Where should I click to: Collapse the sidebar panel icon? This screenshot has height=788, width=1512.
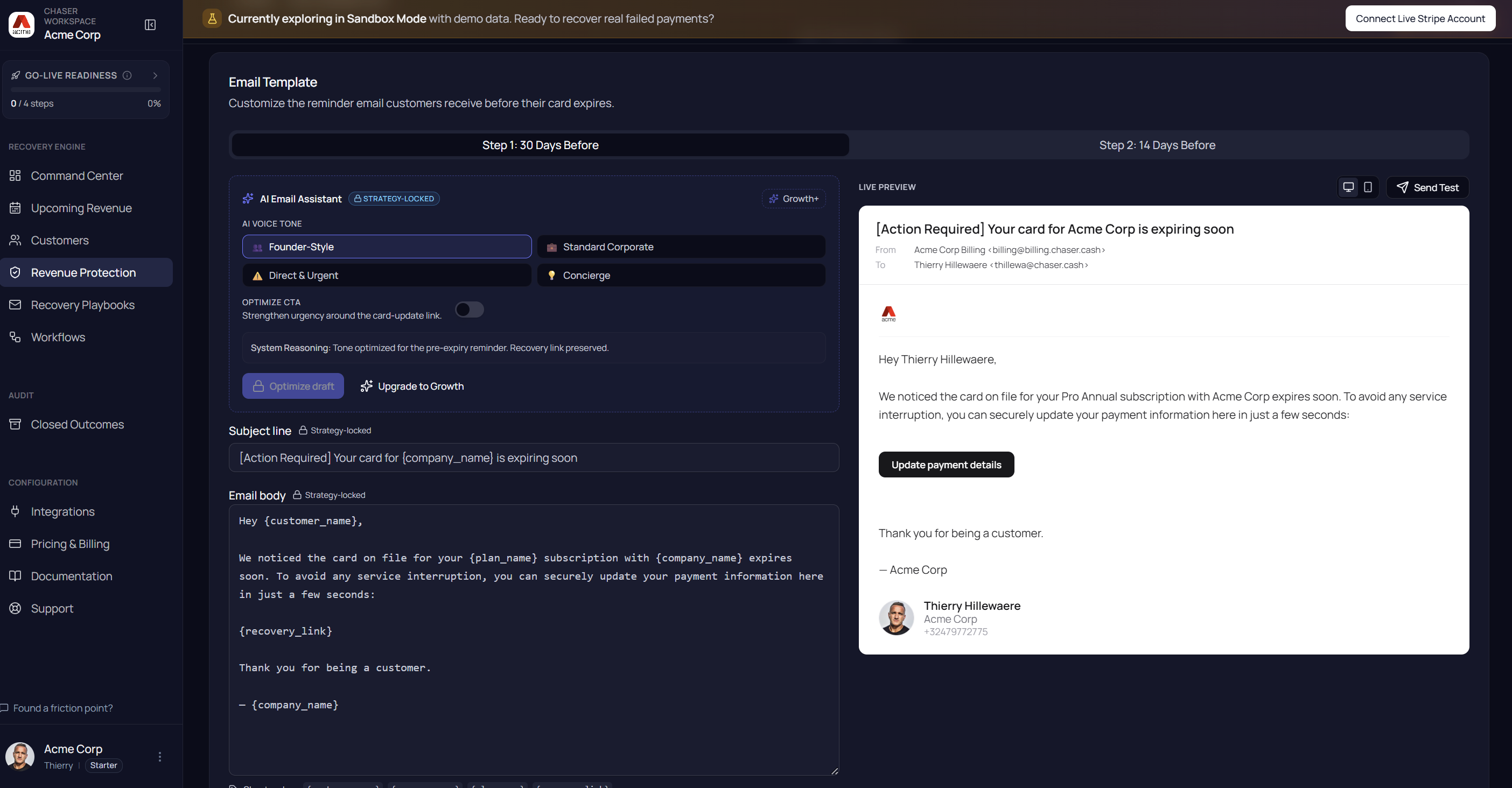(x=150, y=25)
